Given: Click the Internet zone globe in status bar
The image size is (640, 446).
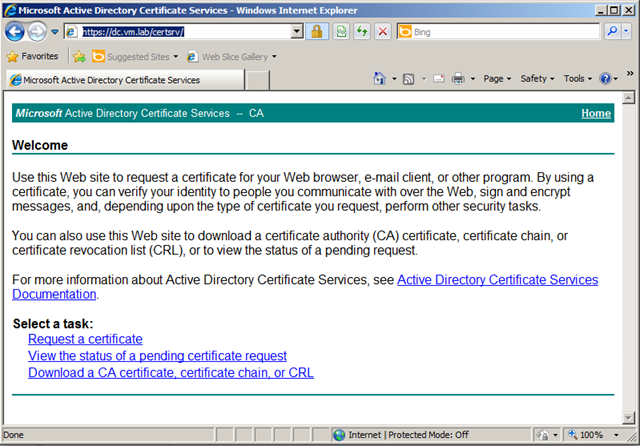Looking at the screenshot, I should click(339, 435).
